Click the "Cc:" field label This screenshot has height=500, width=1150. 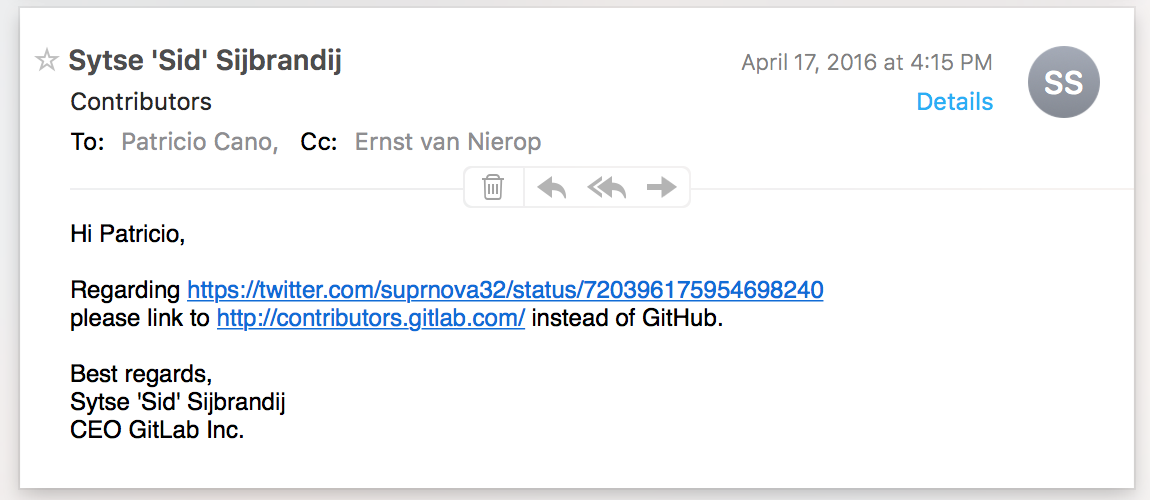(x=320, y=142)
